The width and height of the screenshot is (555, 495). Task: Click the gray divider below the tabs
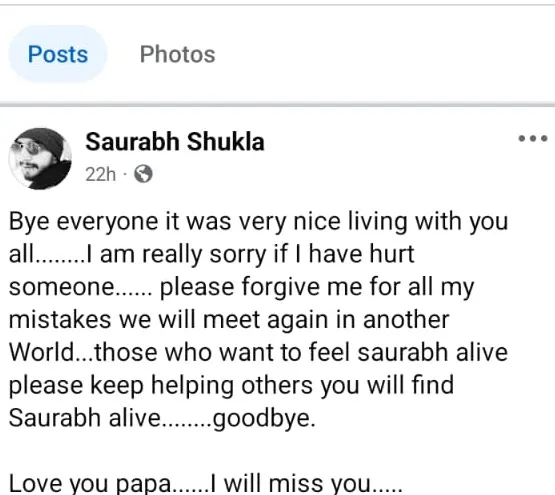(278, 104)
